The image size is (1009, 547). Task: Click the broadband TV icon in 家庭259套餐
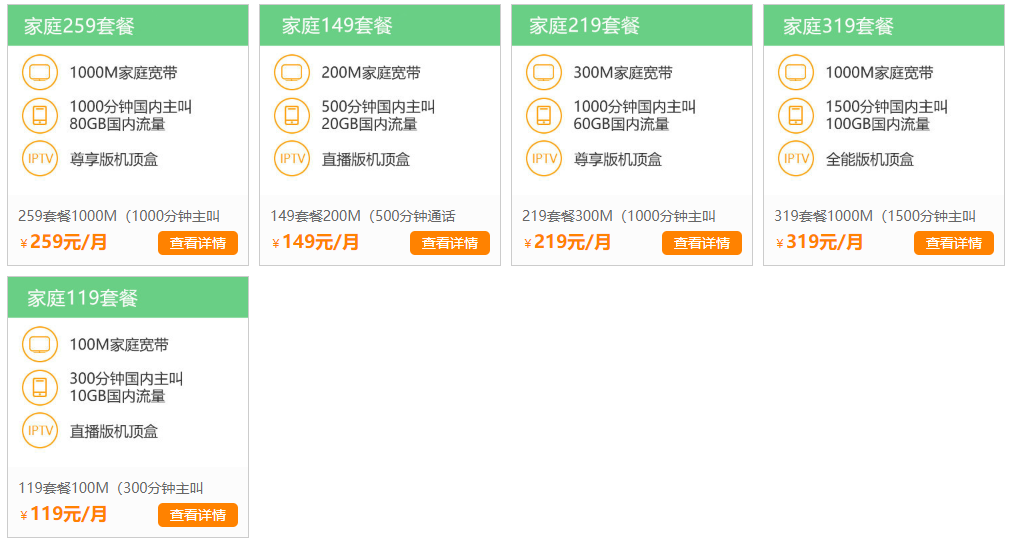pos(40,73)
